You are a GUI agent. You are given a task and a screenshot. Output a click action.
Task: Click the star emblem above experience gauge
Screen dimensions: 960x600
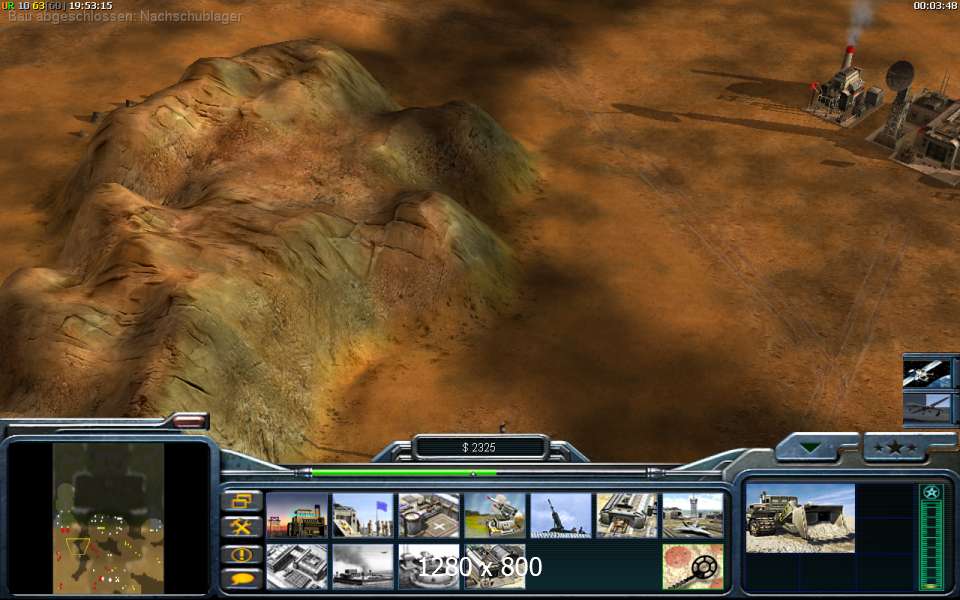click(931, 493)
